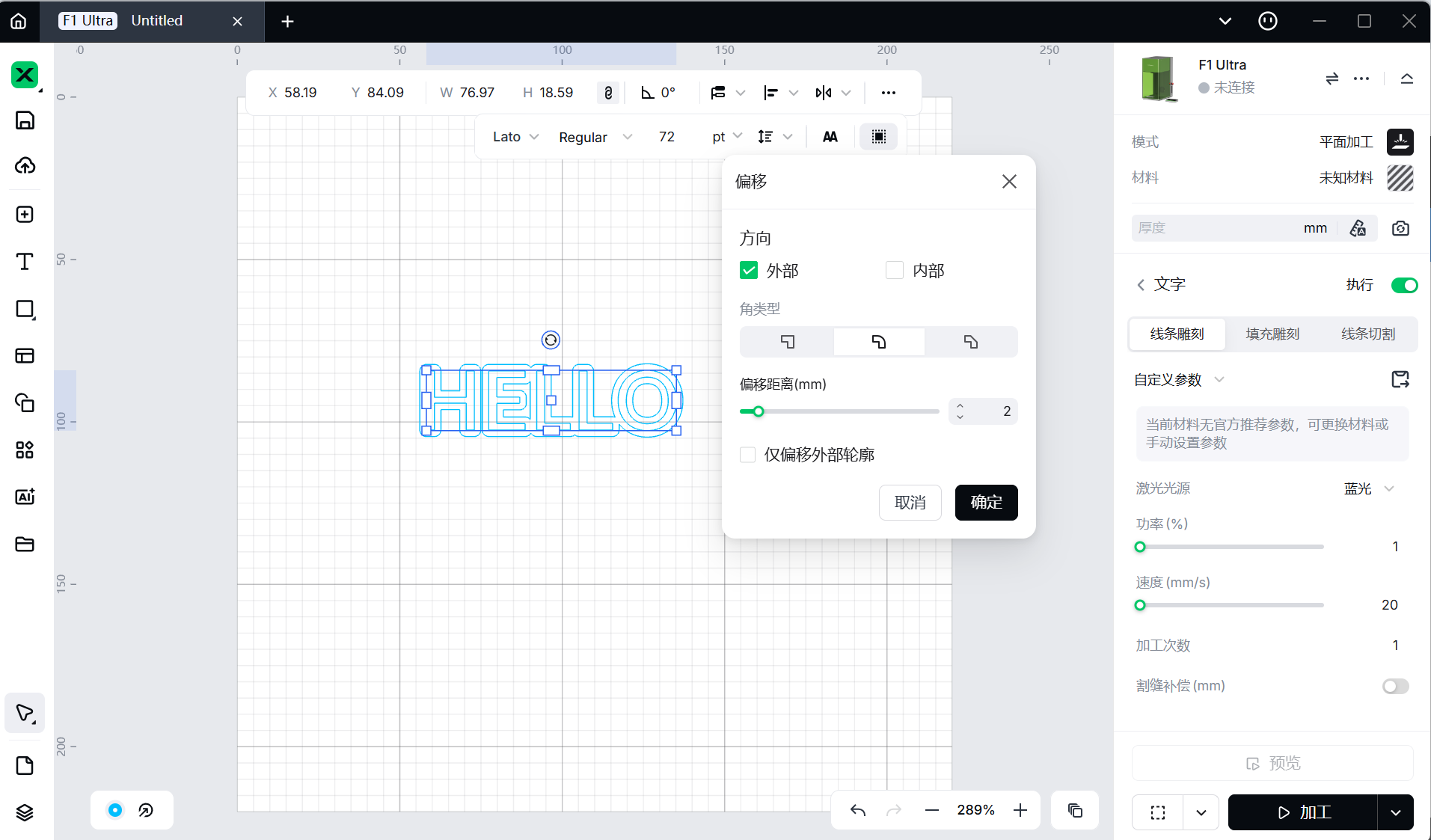
Task: Click the Save icon in left sidebar
Action: (x=25, y=120)
